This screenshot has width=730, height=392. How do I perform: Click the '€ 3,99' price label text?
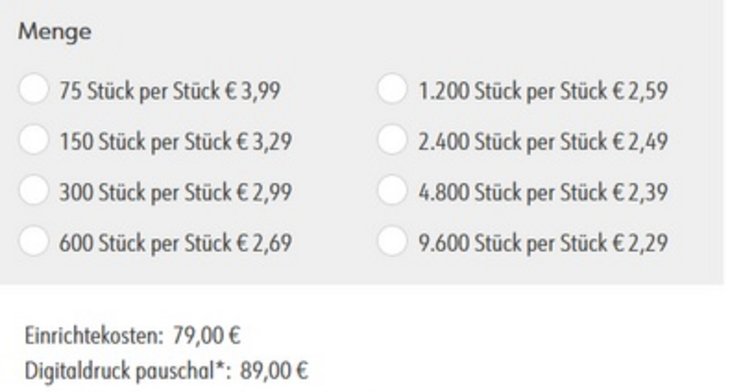(x=253, y=91)
